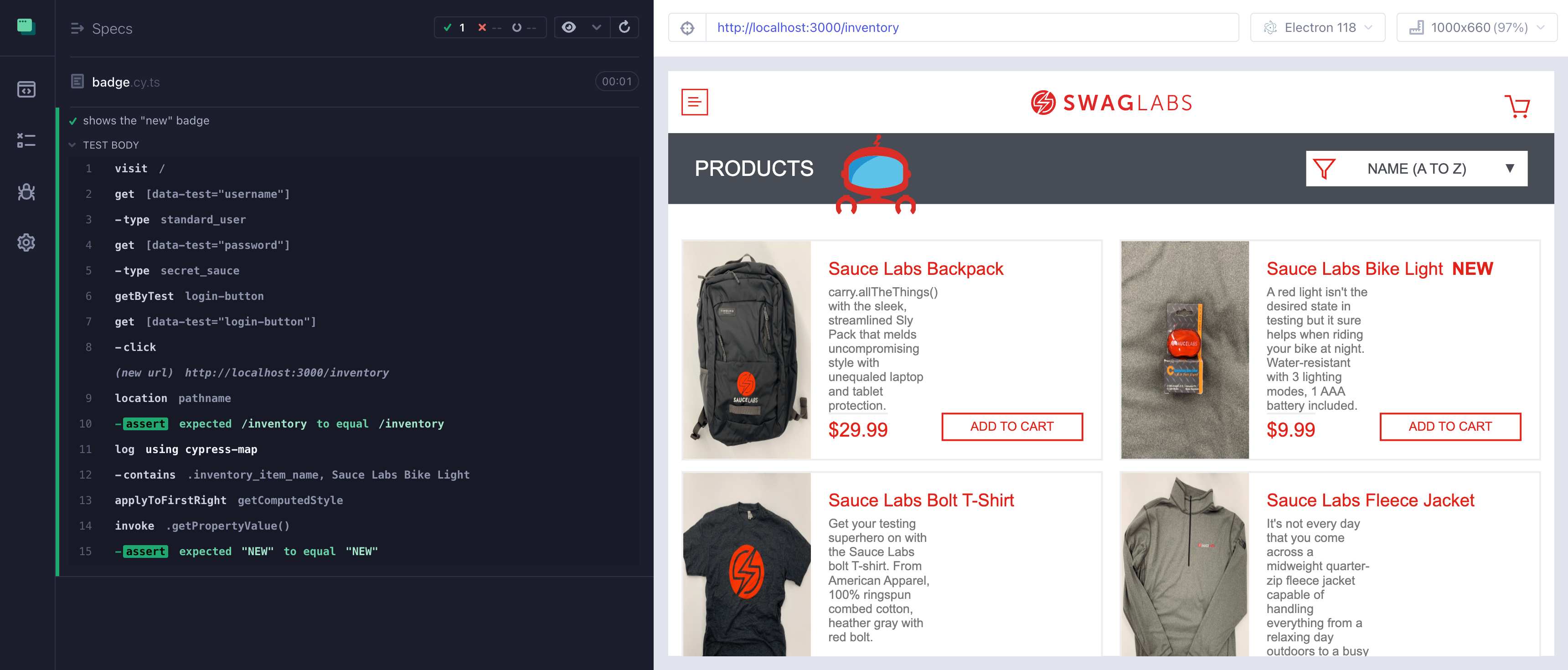Screen dimensions: 1568x670
Task: Click the eye/preview toggle icon in Cypress
Action: point(569,28)
